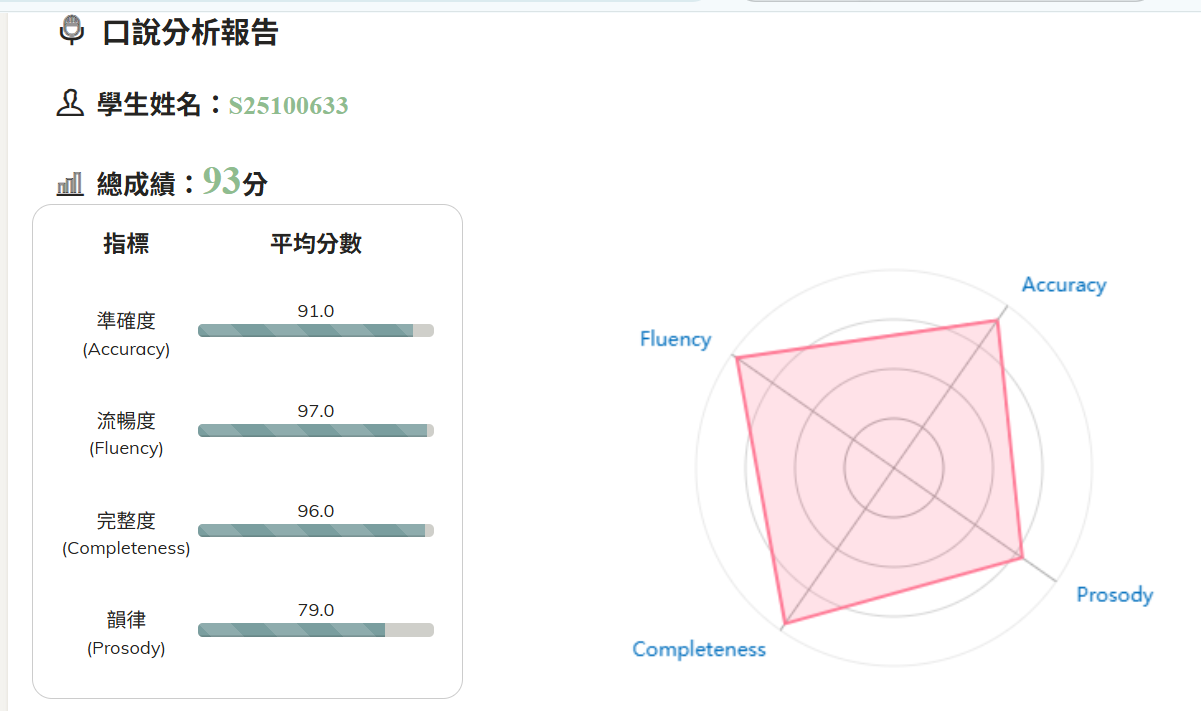Image resolution: width=1201 pixels, height=711 pixels.
Task: Click the 韻律 (Prosody) progress bar
Action: point(315,630)
